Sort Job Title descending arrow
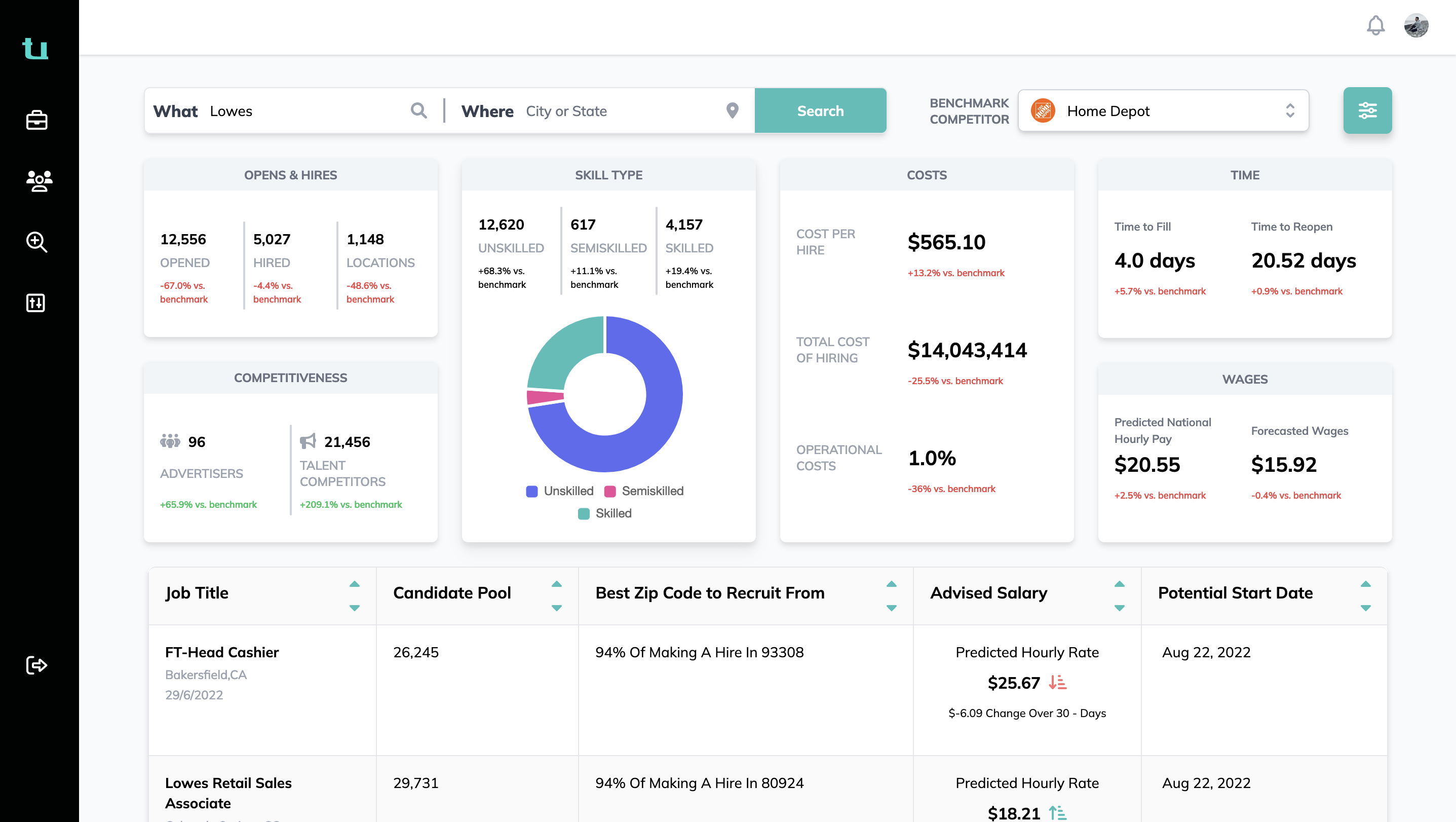This screenshot has width=1456, height=822. 355,608
